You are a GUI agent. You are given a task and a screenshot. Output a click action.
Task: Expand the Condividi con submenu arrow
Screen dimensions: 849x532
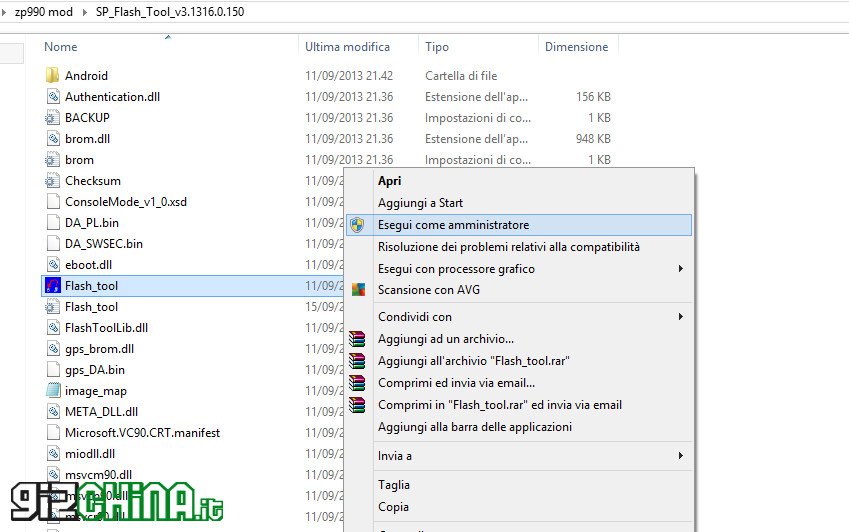pos(680,317)
